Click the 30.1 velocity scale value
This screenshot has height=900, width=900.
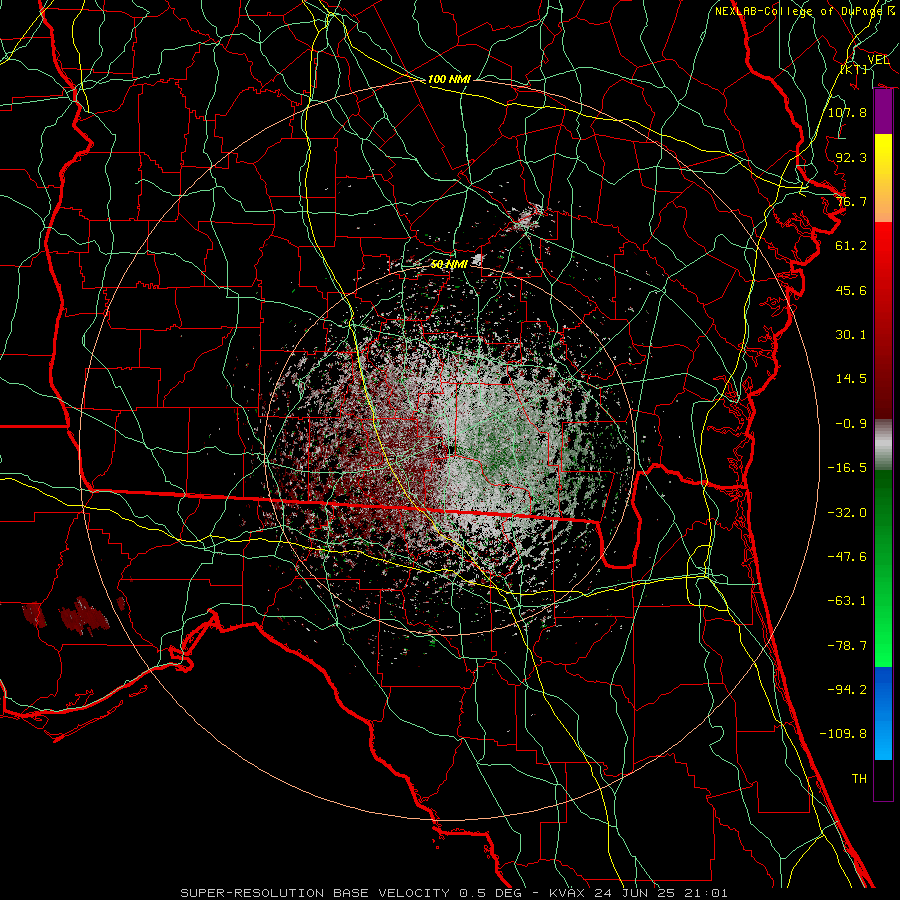[851, 335]
